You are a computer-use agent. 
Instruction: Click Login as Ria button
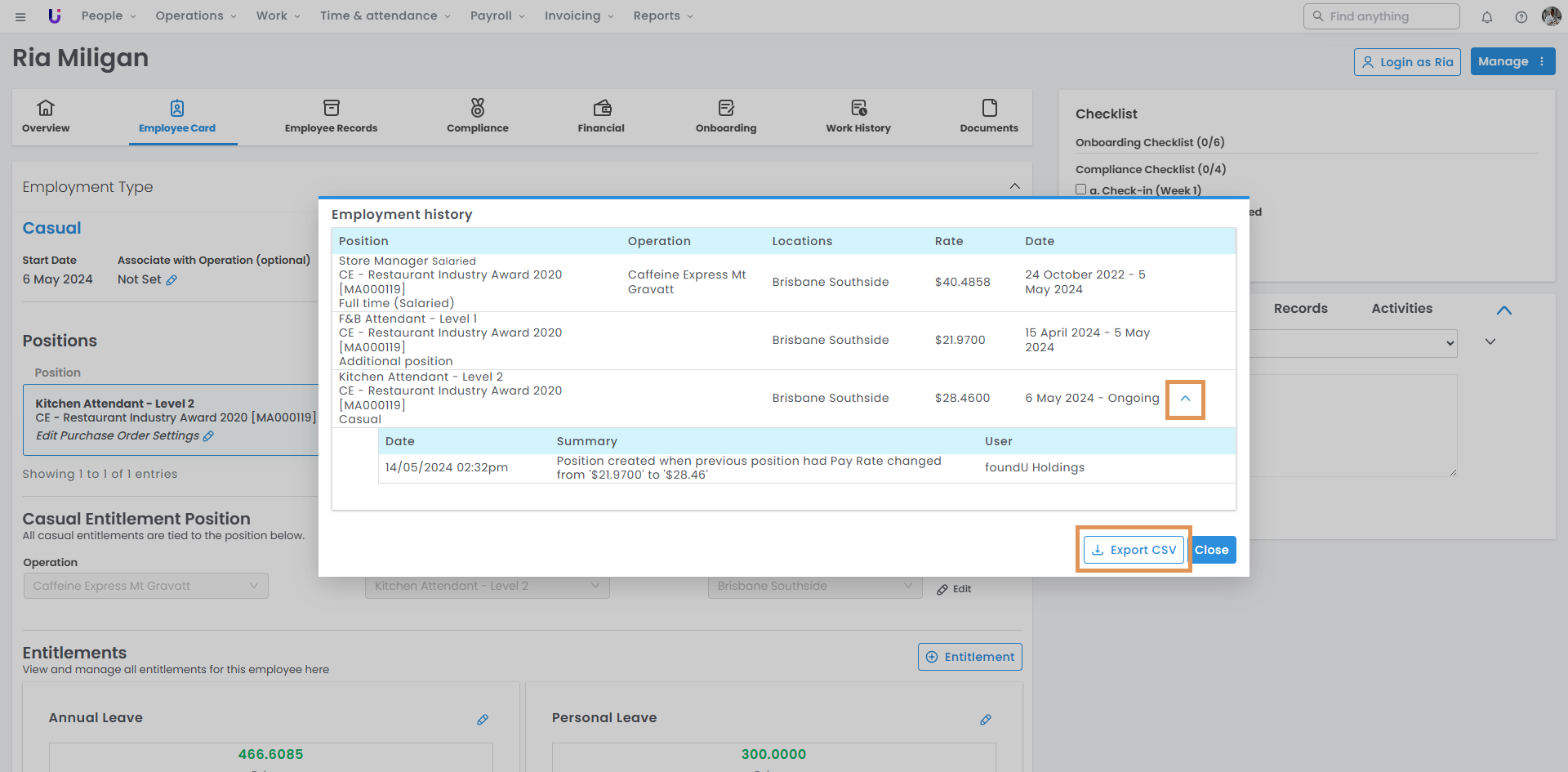pos(1407,62)
